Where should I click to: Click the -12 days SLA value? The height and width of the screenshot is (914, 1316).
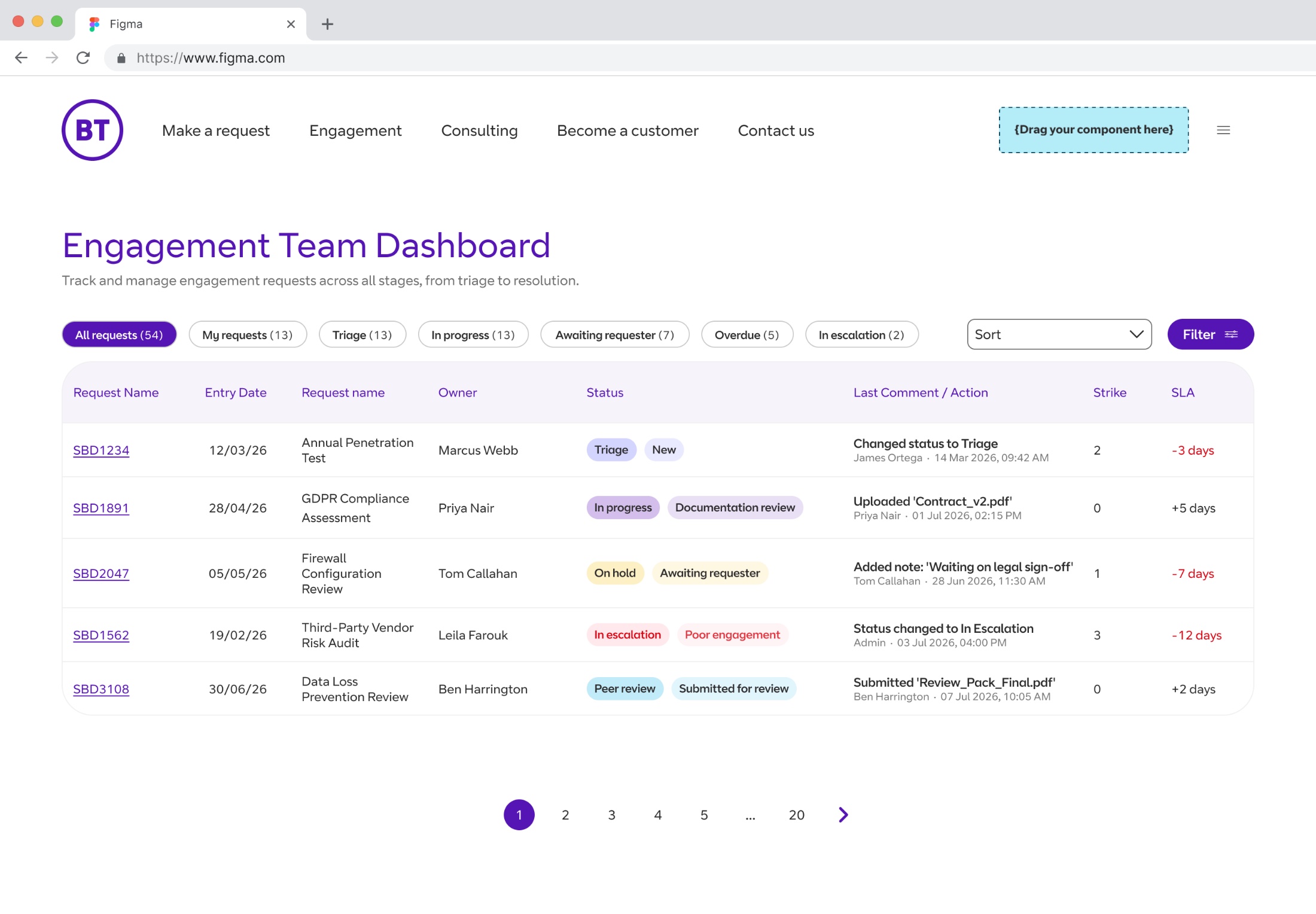[1196, 635]
